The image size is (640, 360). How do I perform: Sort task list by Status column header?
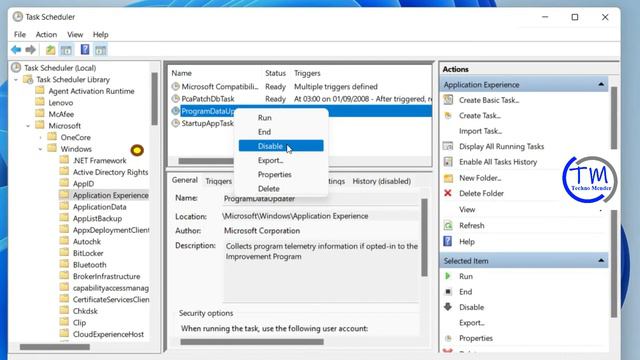(275, 73)
